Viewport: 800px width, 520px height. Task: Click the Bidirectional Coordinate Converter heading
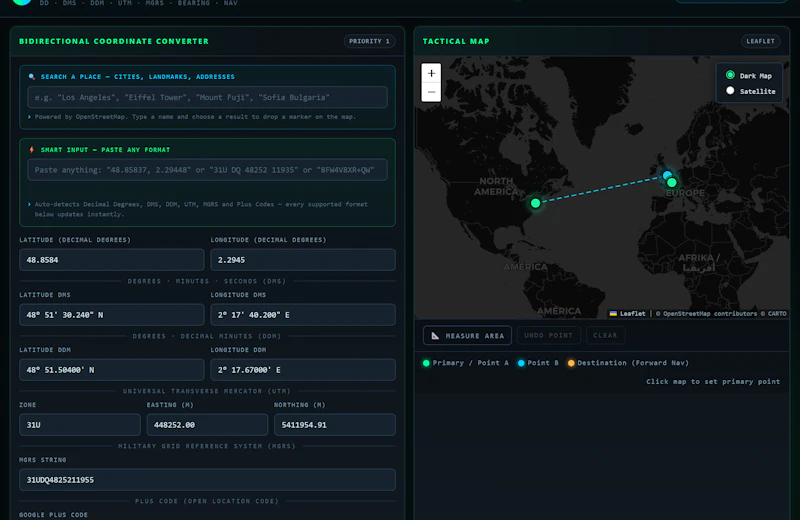(114, 41)
